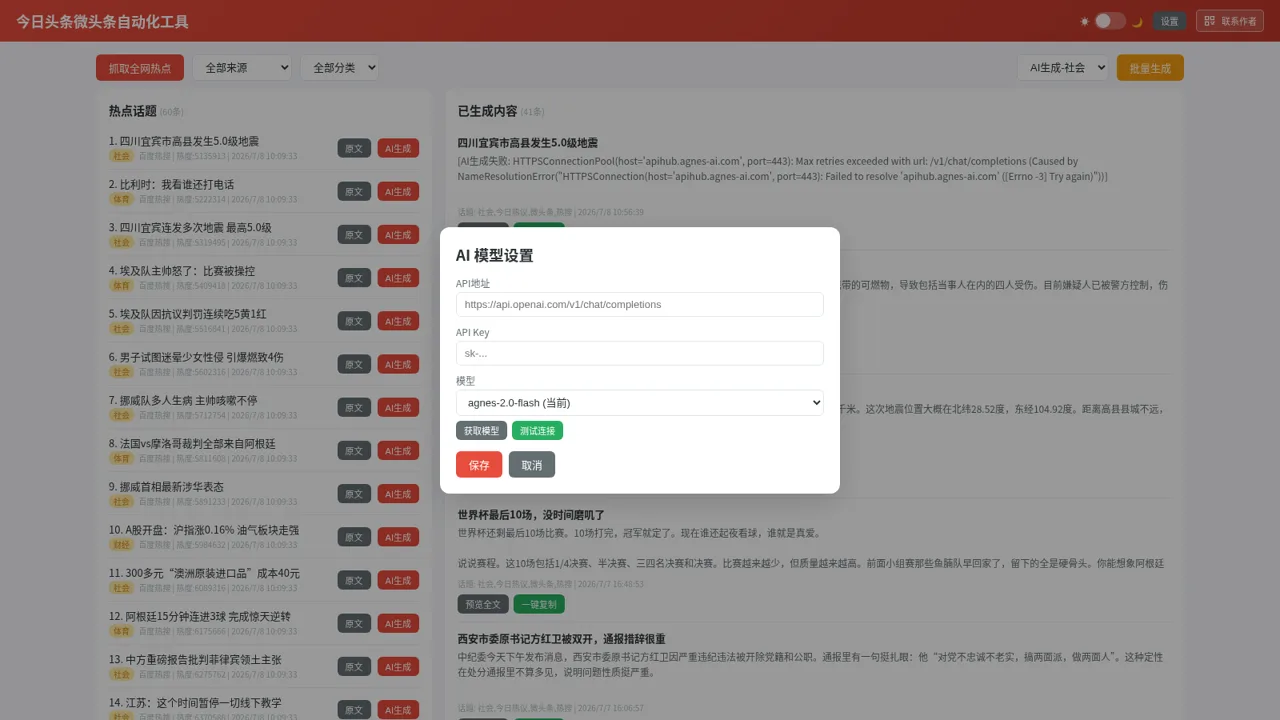Click AI生成 for 300多元"澳洲原装进口品"
The height and width of the screenshot is (720, 1280).
(x=398, y=580)
